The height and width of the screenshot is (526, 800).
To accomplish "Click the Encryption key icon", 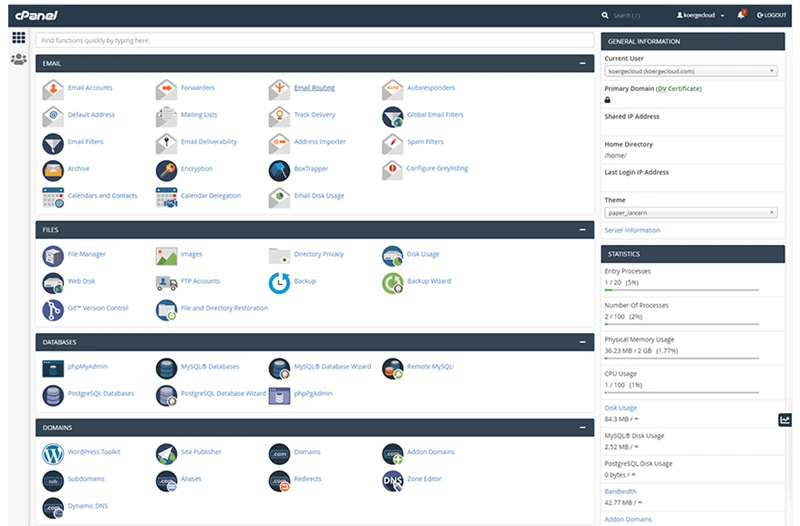I will click(166, 170).
